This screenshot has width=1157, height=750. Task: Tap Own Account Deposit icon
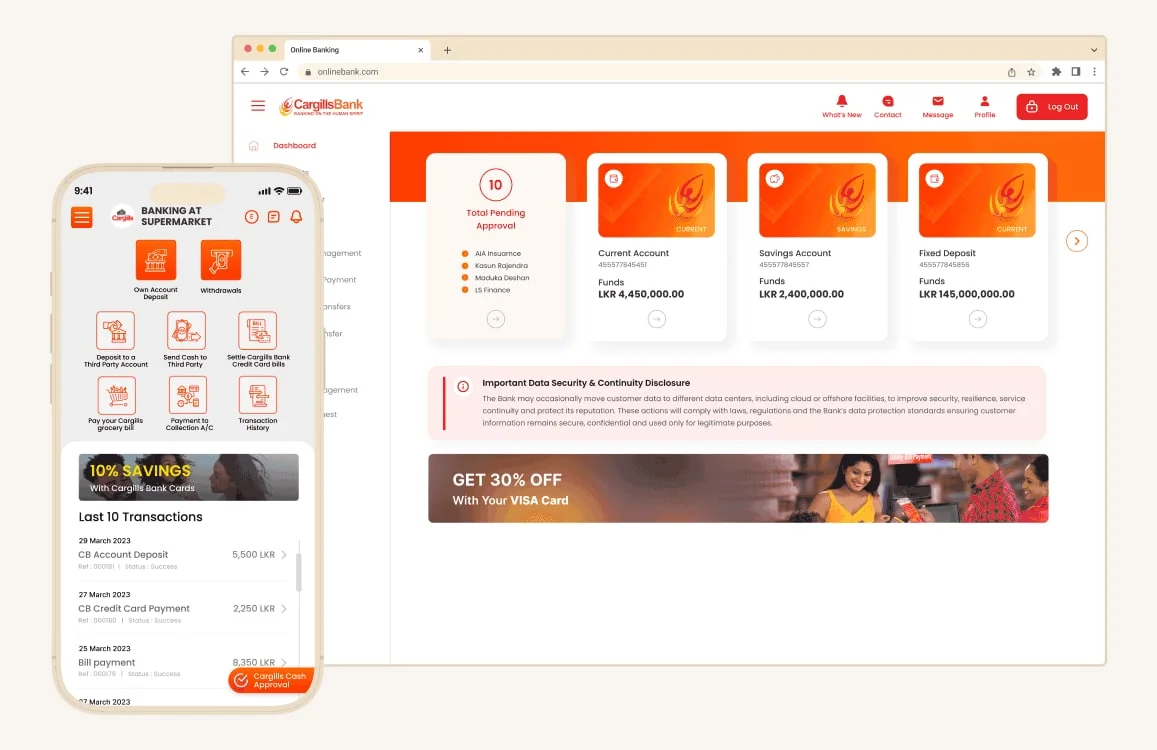[156, 261]
